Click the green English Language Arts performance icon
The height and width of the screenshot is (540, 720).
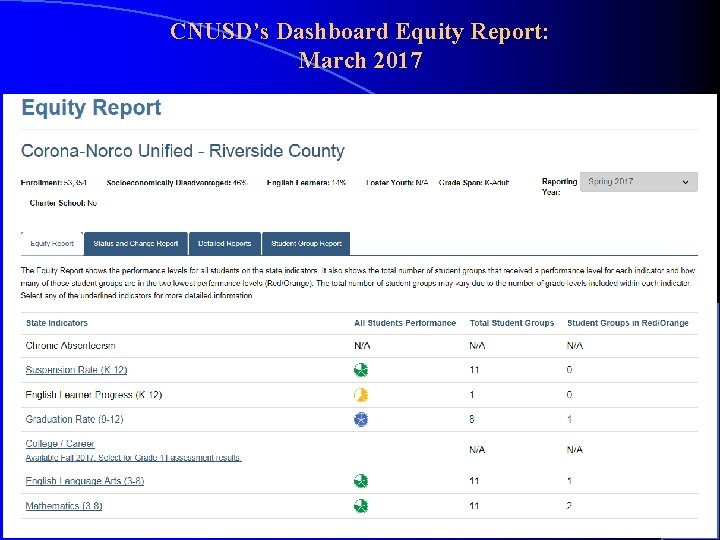(361, 481)
